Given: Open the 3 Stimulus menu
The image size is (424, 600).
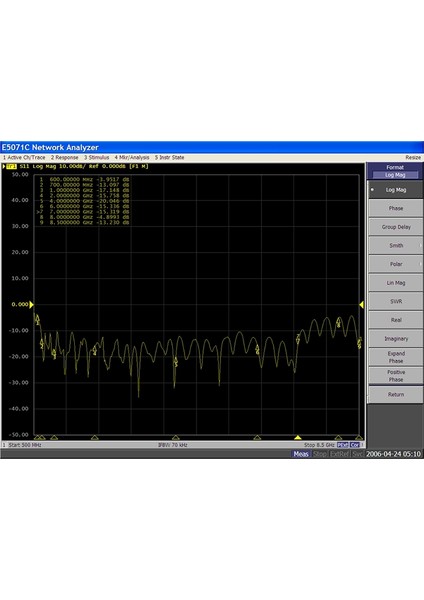Looking at the screenshot, I should click(x=97, y=158).
